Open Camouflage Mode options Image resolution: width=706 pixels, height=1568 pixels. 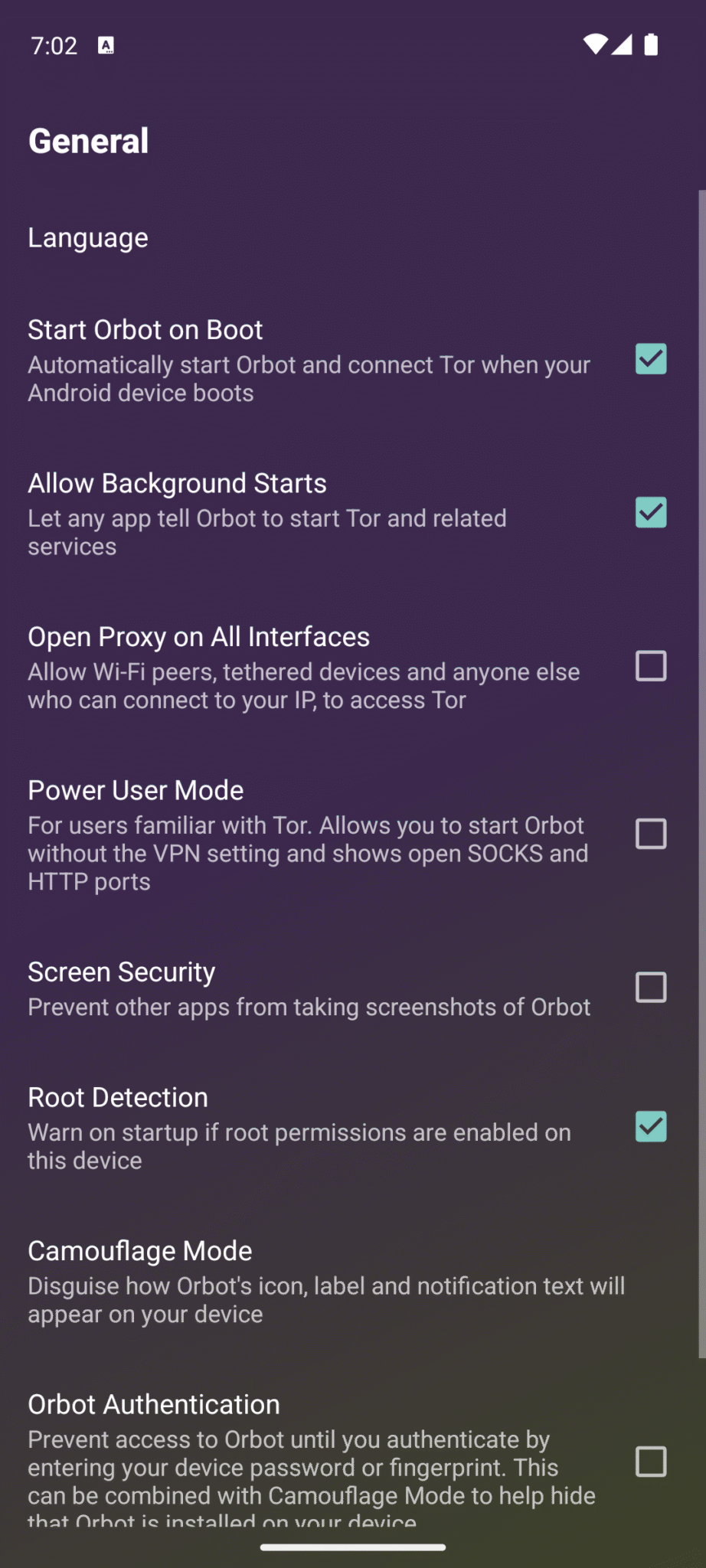coord(140,1250)
